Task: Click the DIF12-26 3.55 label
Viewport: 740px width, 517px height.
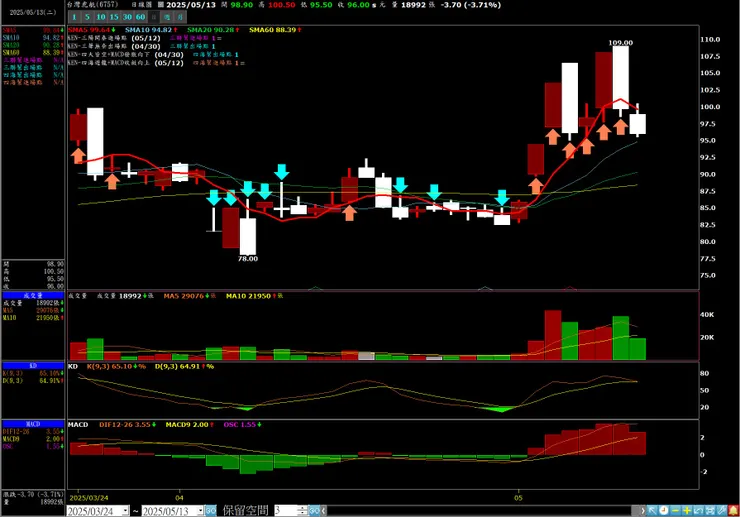Action: click(127, 424)
